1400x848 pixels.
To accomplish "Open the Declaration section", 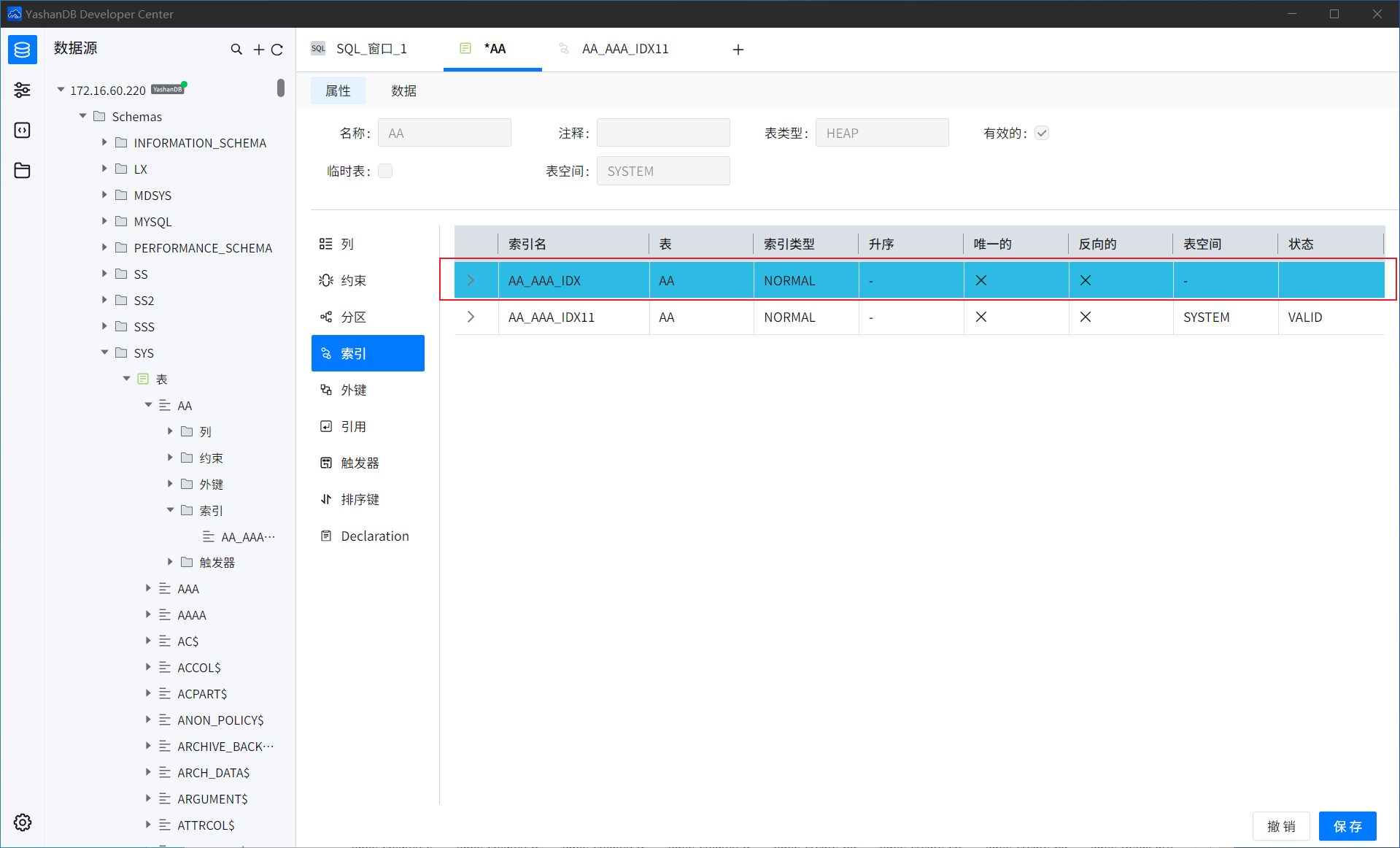I will [374, 536].
